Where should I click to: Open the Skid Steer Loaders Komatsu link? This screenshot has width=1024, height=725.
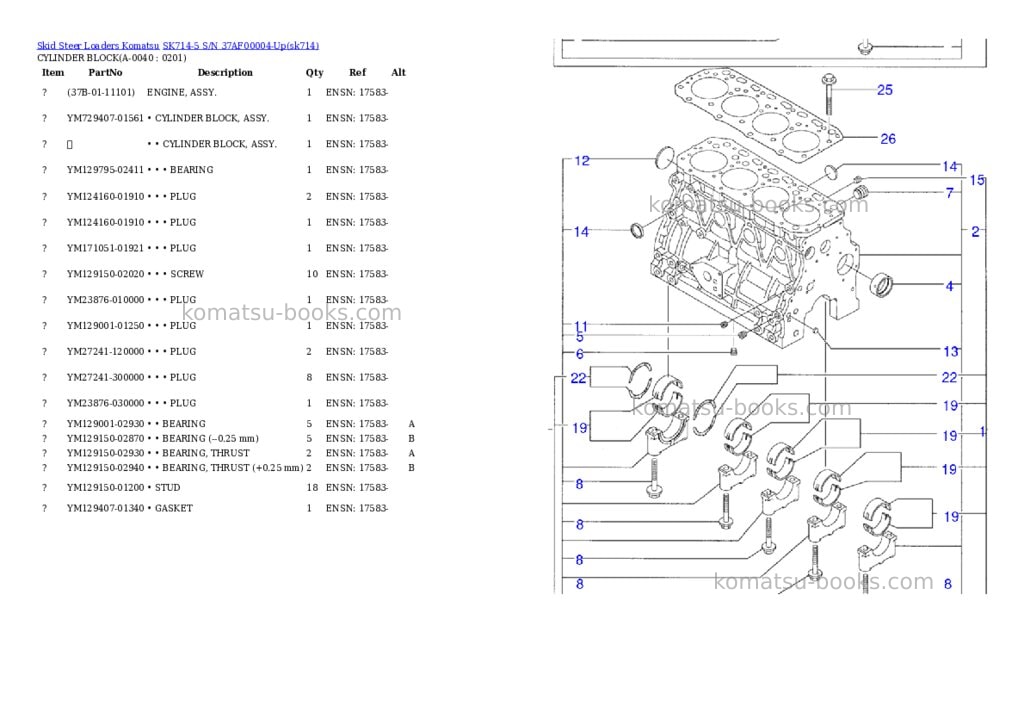click(98, 46)
